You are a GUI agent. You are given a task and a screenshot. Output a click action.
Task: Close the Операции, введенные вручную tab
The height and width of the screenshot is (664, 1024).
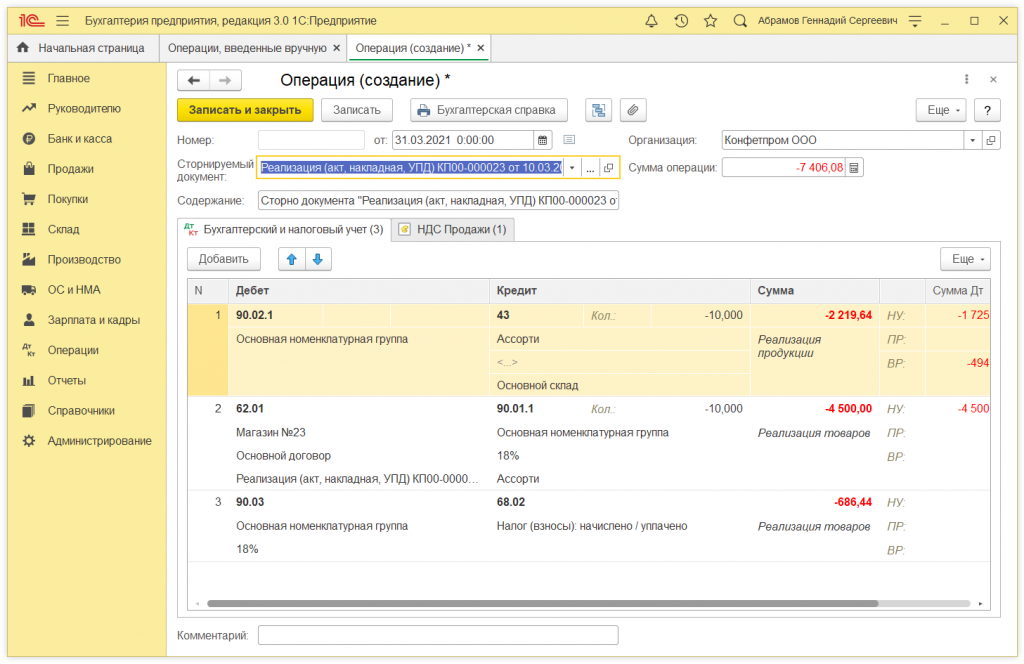click(x=336, y=48)
